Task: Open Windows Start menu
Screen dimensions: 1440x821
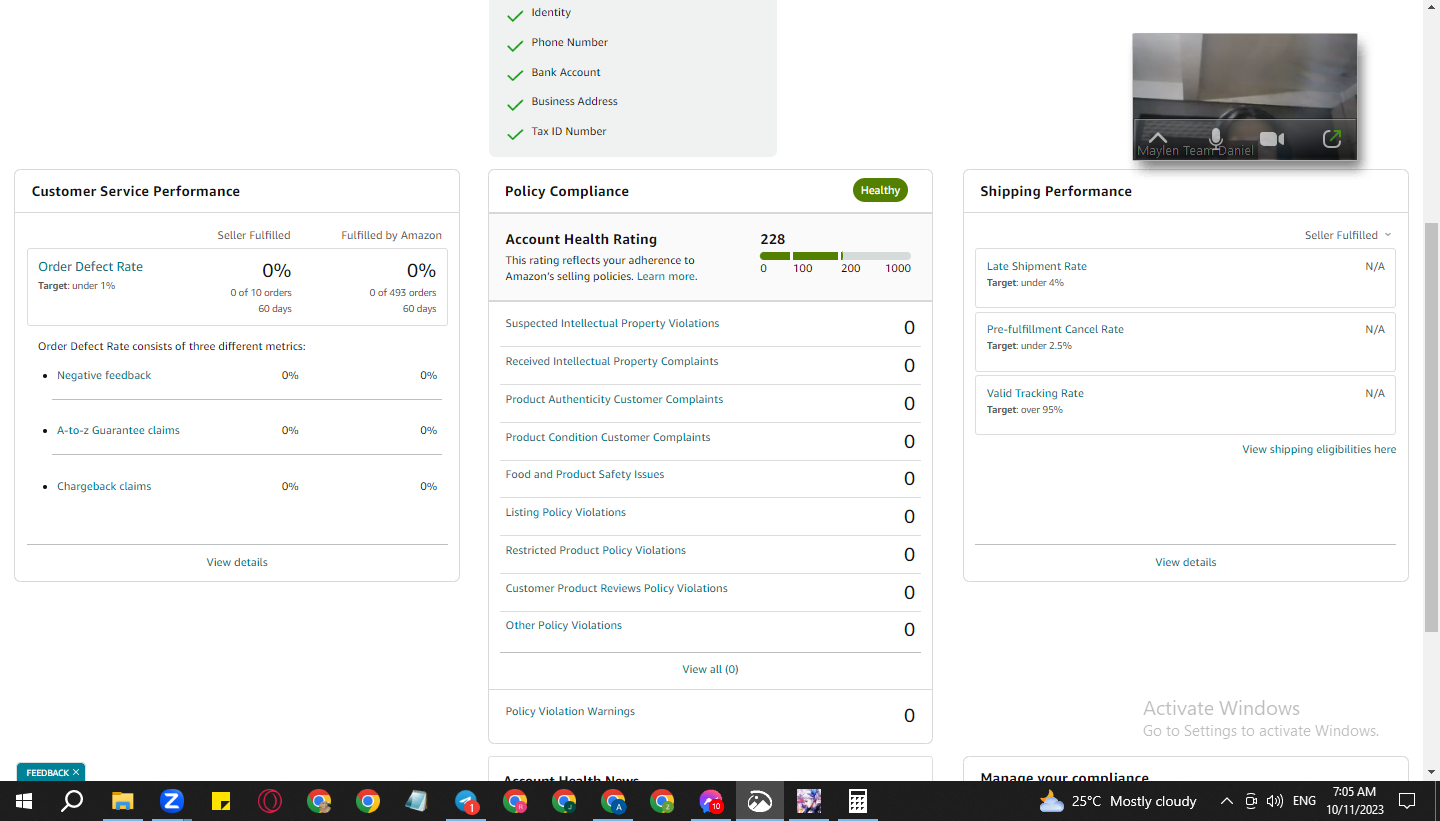Action: tap(24, 801)
